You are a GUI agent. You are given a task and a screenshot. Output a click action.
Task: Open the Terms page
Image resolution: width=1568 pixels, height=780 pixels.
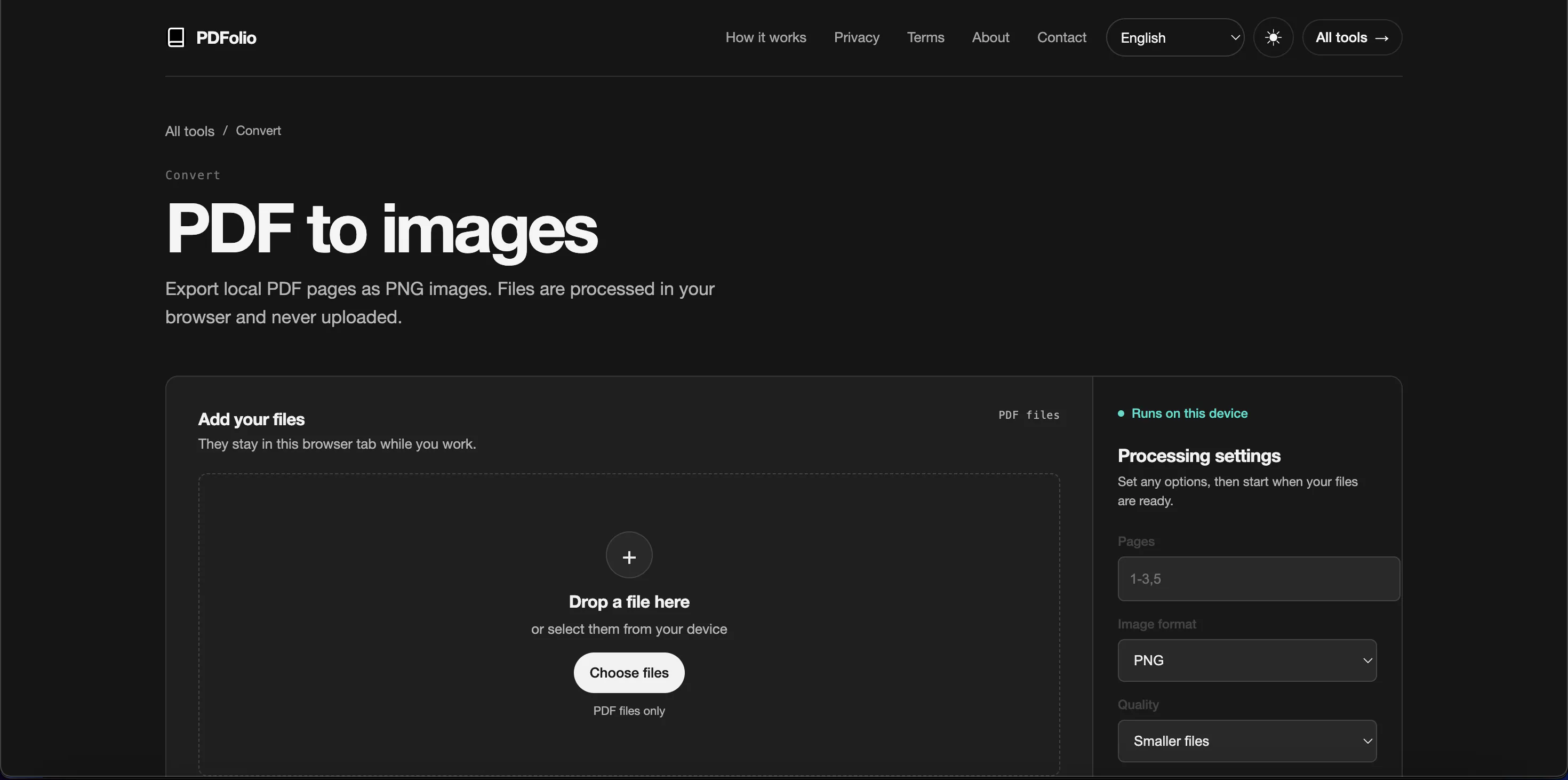[925, 38]
